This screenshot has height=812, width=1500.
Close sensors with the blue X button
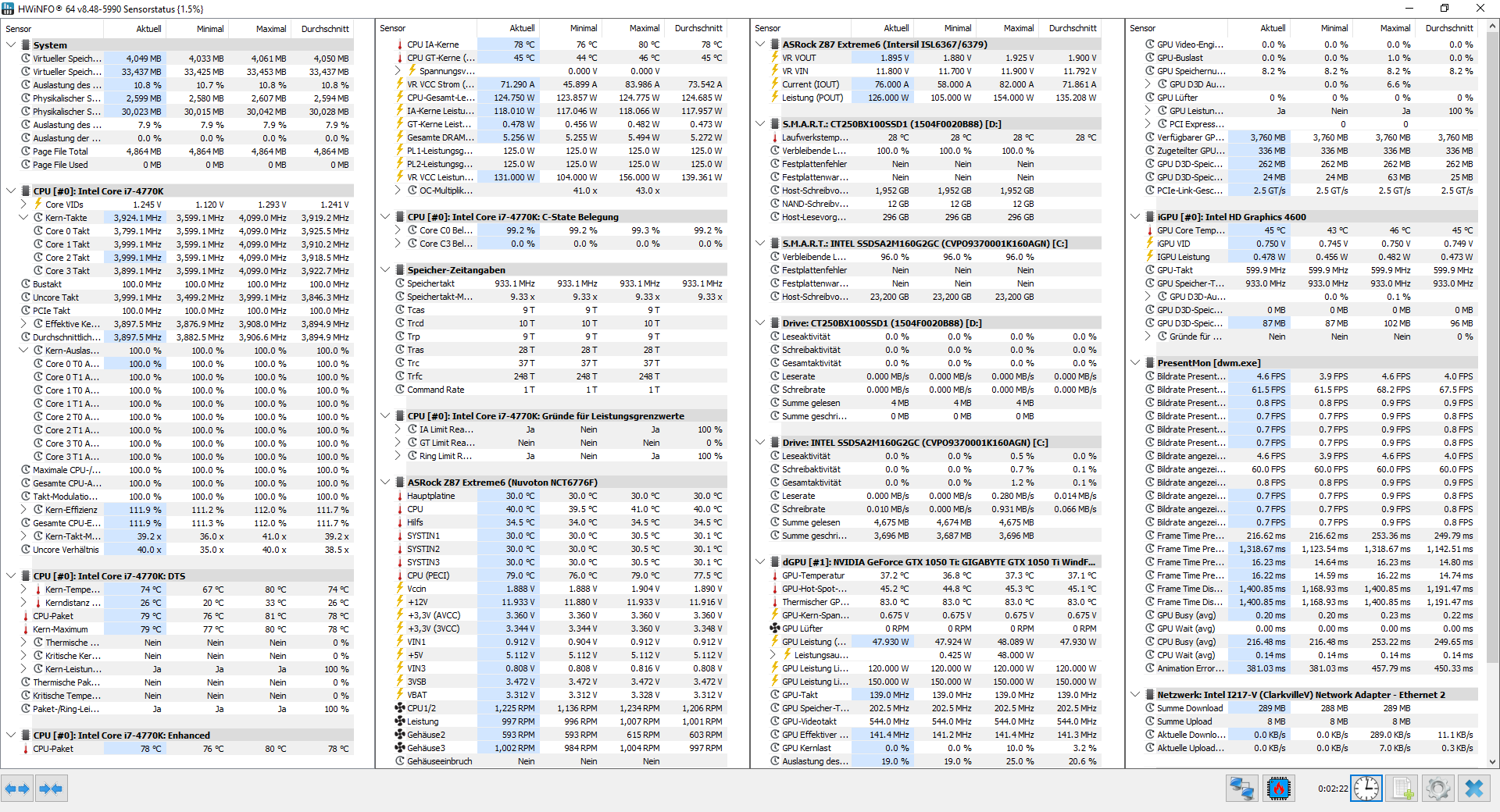(1474, 789)
